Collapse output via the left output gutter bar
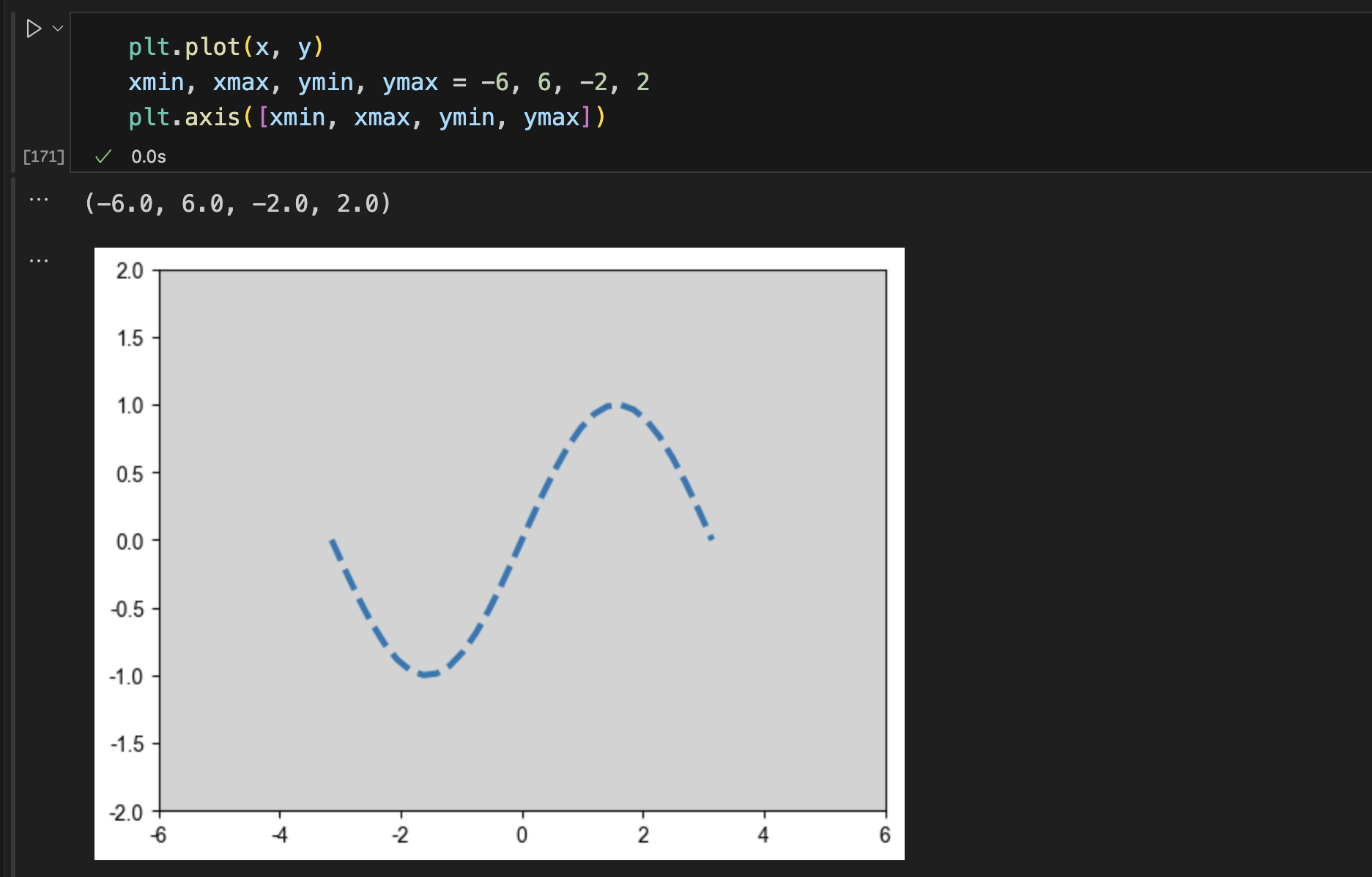The height and width of the screenshot is (877, 1372). tap(13, 513)
